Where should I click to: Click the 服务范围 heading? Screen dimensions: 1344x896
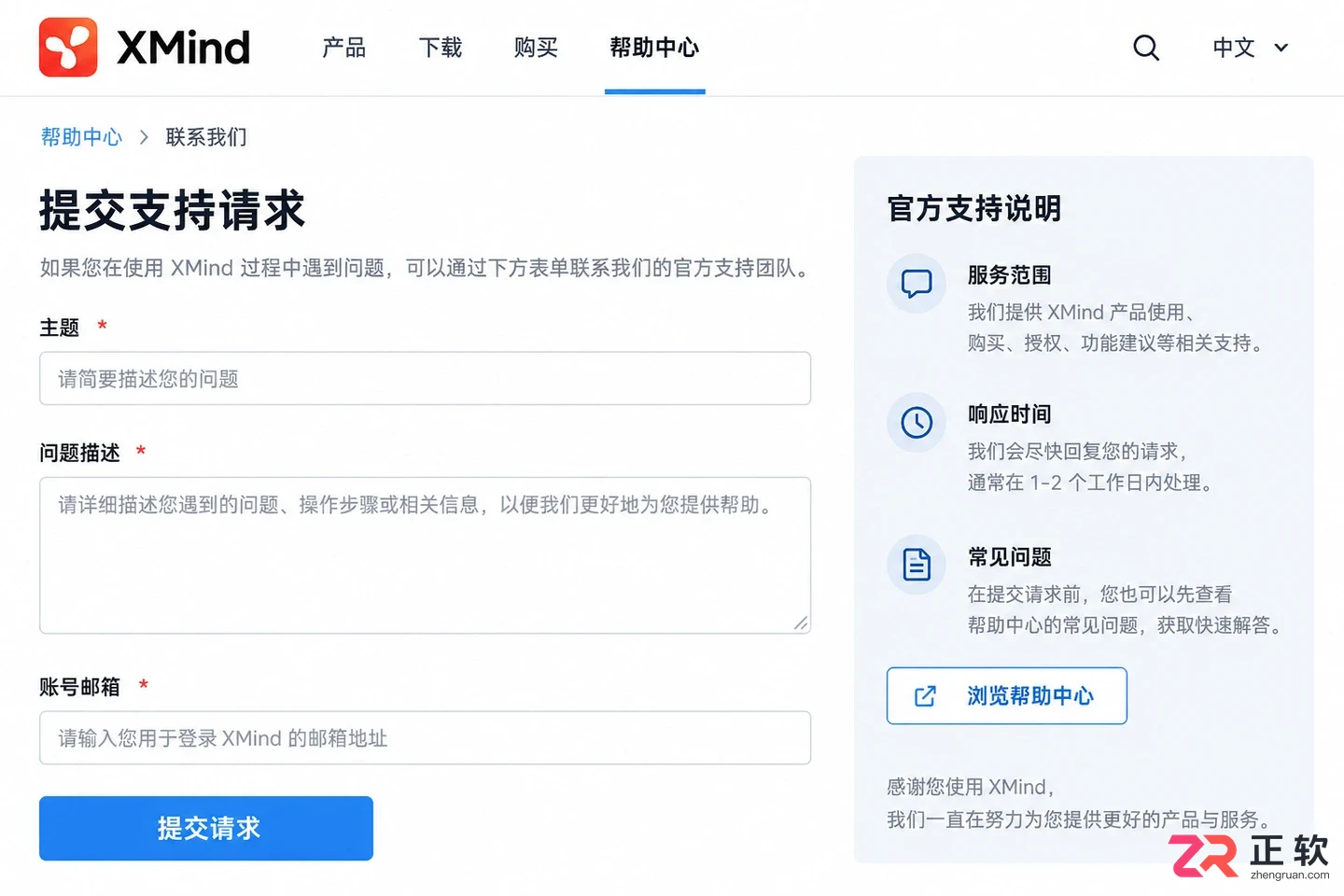click(1010, 275)
